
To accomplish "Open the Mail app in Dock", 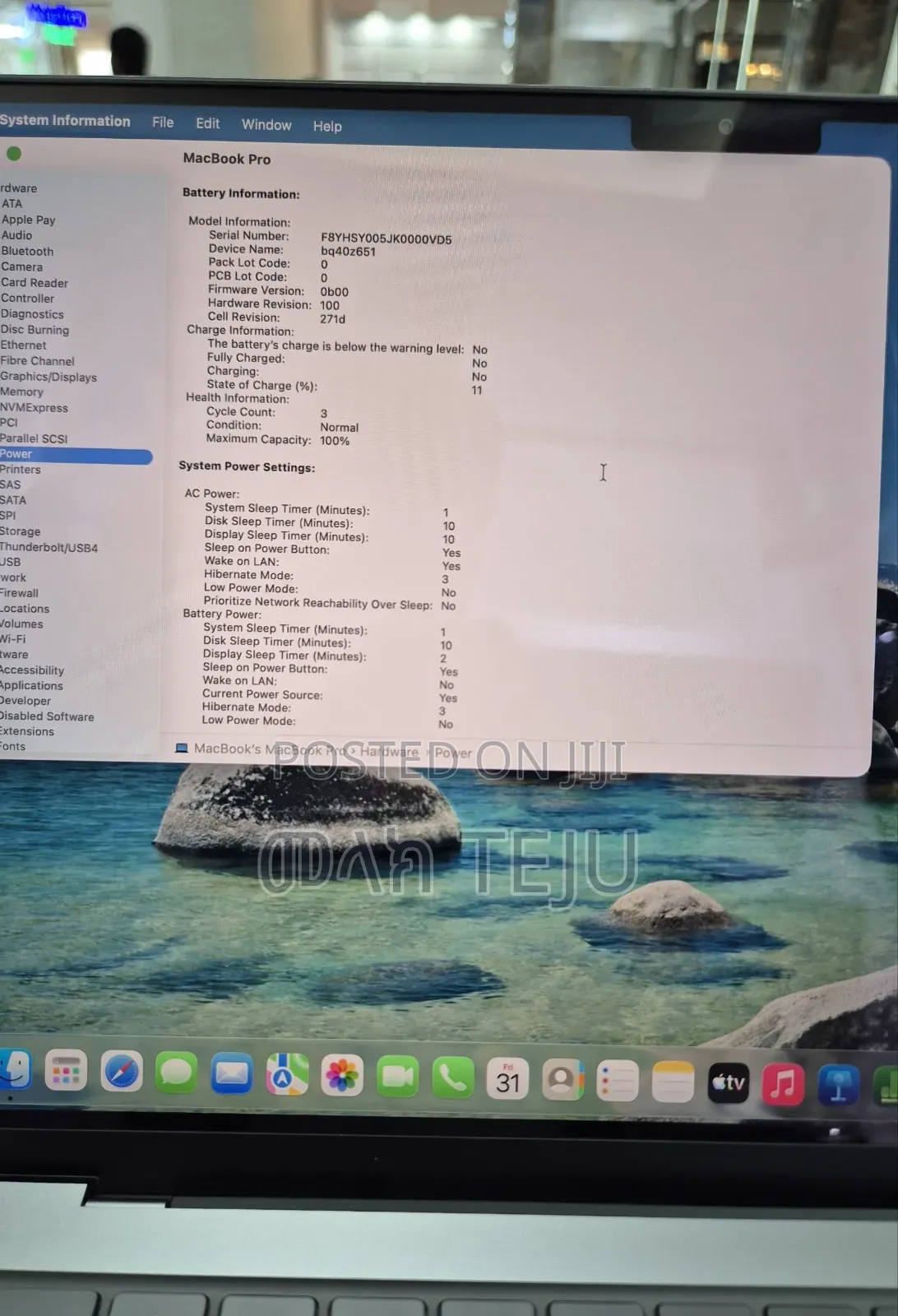I will tap(232, 1073).
